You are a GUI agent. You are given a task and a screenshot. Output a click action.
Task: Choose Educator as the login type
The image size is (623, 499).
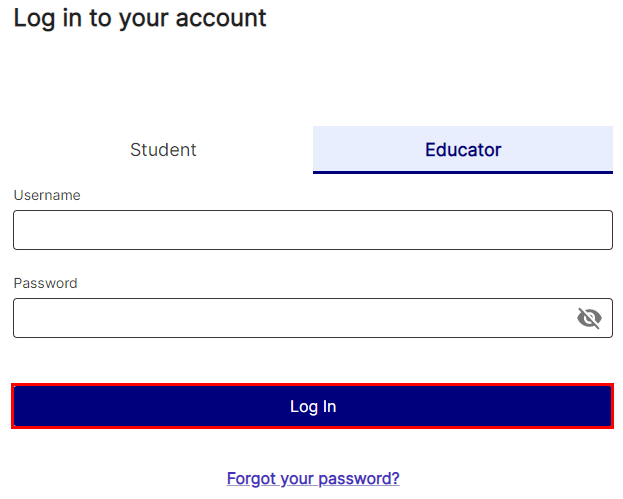(x=463, y=150)
